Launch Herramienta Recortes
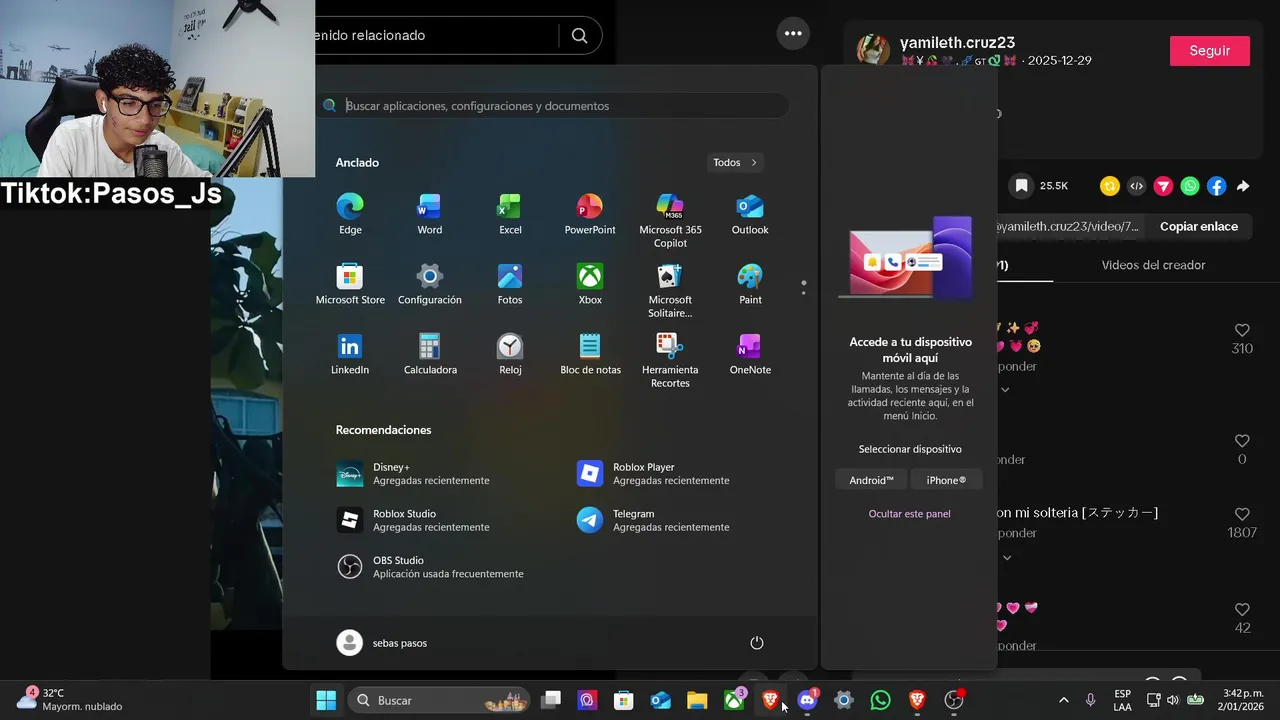Viewport: 1280px width, 720px height. [670, 361]
